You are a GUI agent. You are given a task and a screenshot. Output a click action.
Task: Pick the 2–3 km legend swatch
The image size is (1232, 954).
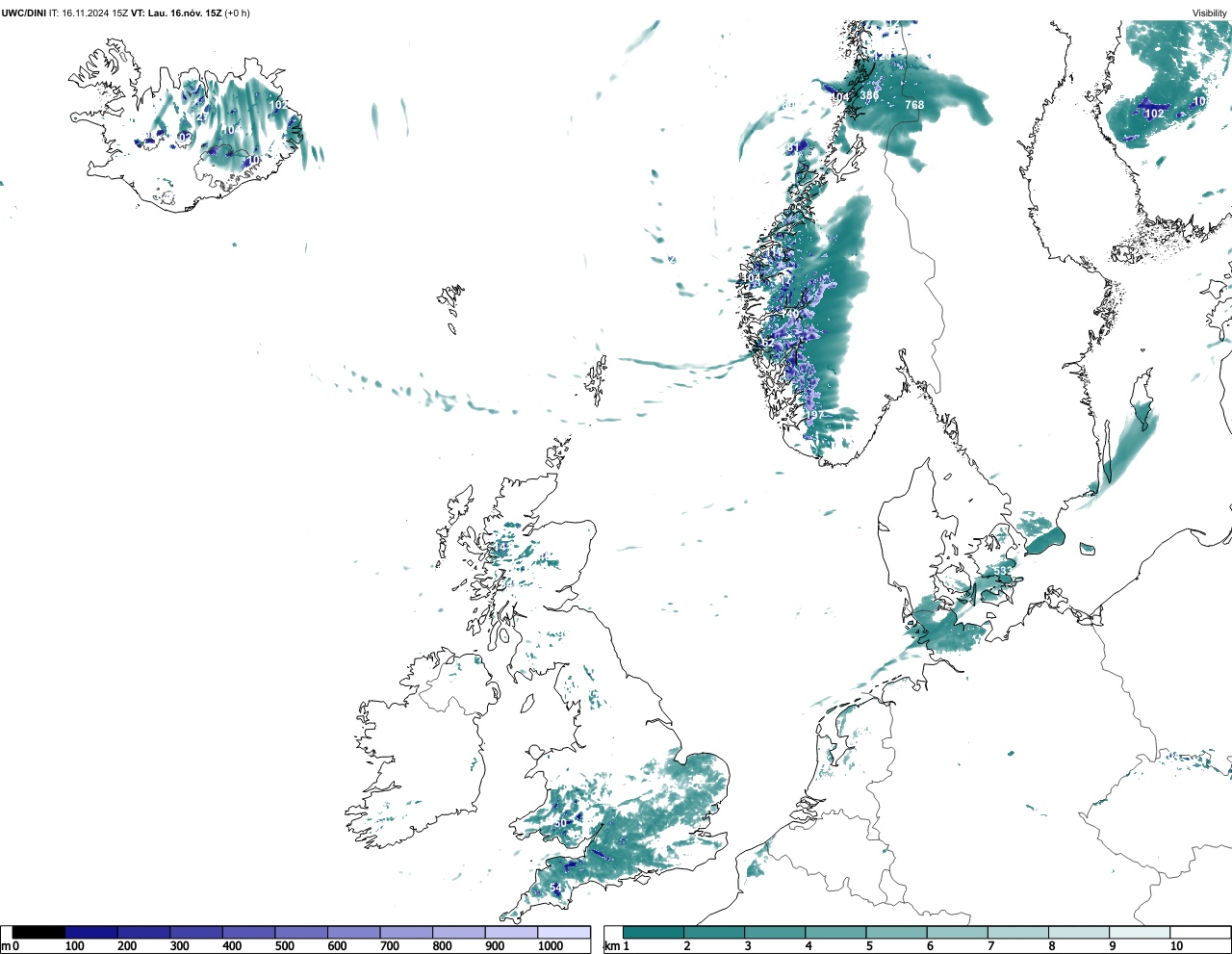(x=714, y=932)
